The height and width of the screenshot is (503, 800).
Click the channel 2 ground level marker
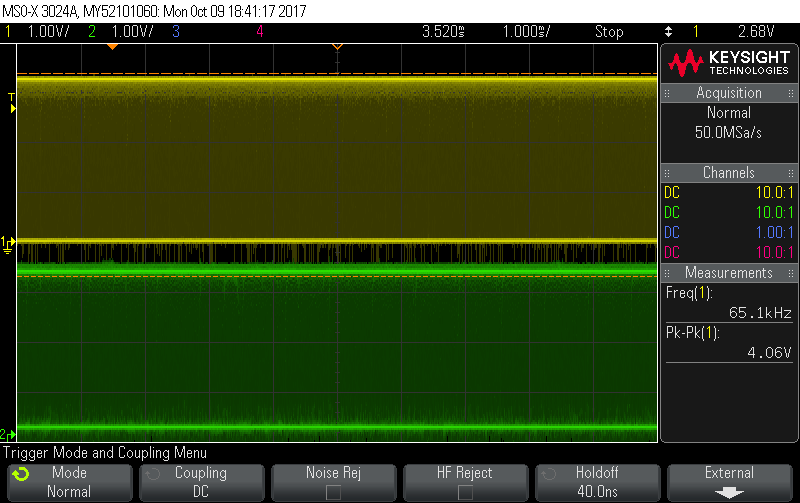tap(8, 435)
